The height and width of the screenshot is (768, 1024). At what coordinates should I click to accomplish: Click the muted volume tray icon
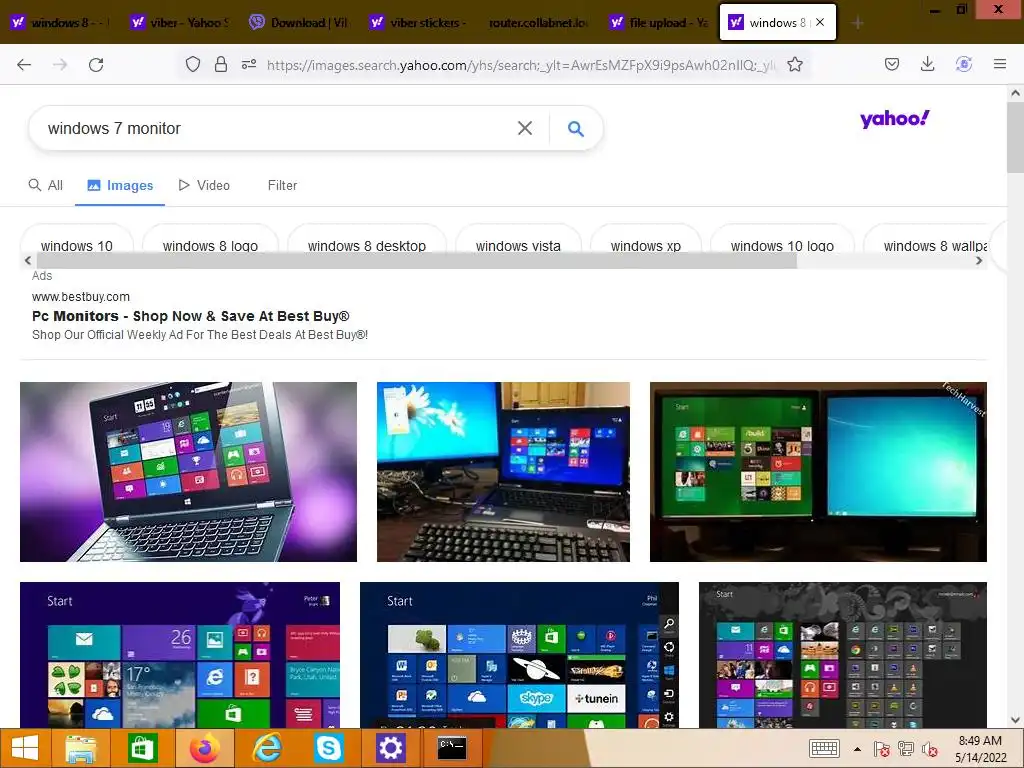point(929,749)
